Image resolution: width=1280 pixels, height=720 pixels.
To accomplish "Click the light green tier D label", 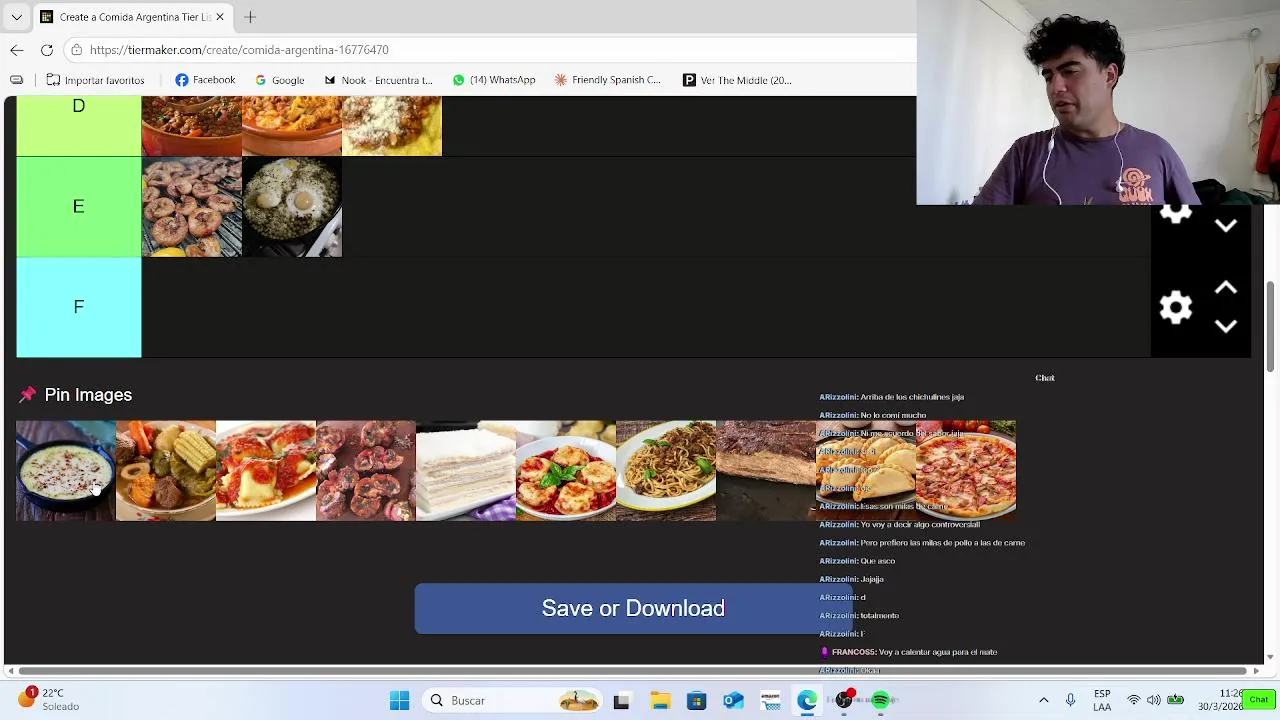I will 79,126.
